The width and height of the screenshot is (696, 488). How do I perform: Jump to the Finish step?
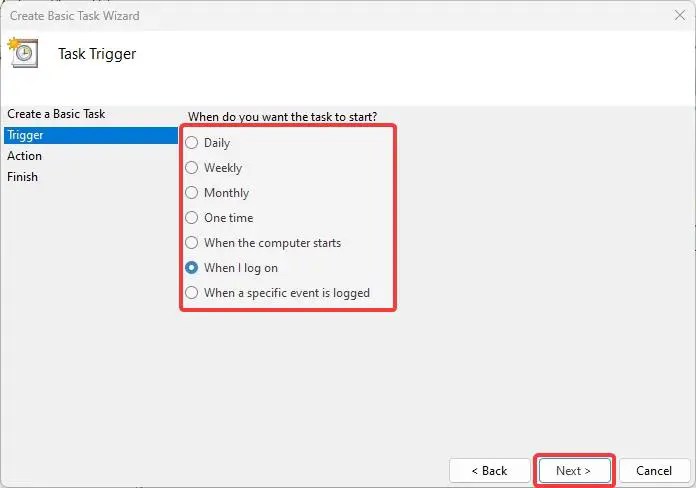[x=22, y=177]
